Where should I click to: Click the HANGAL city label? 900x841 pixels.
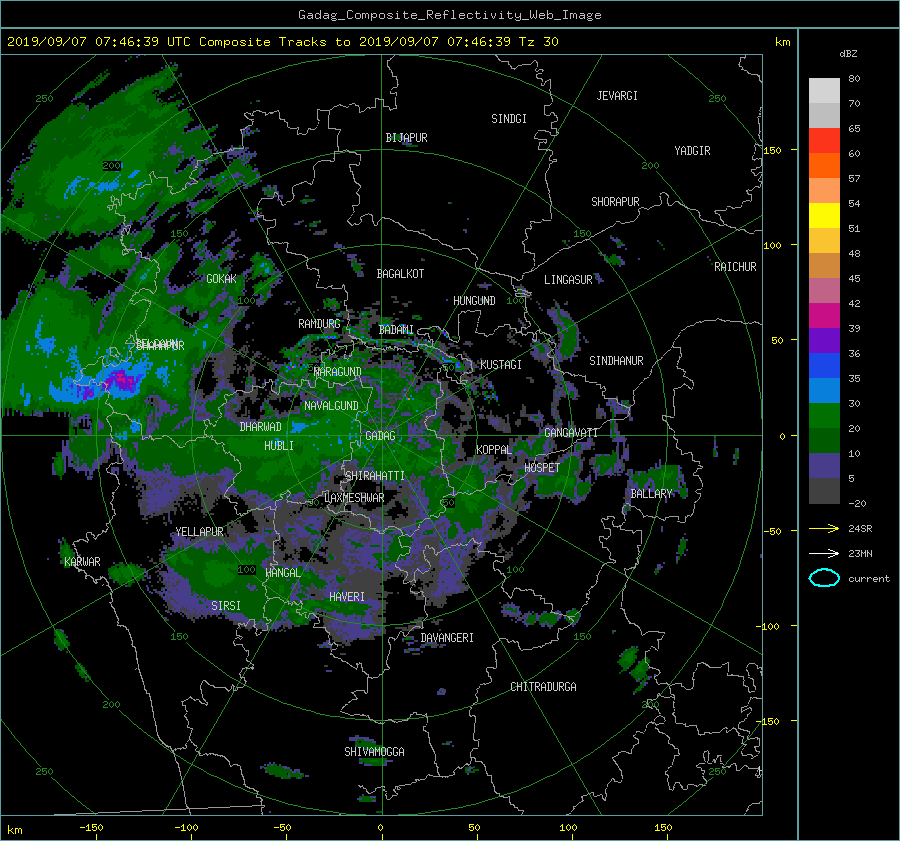click(x=283, y=573)
